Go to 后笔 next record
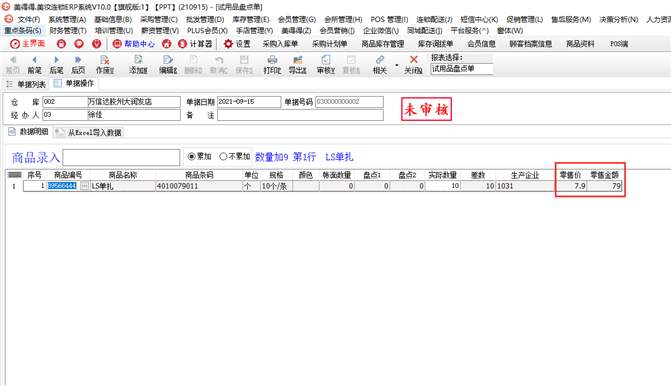 (56, 65)
